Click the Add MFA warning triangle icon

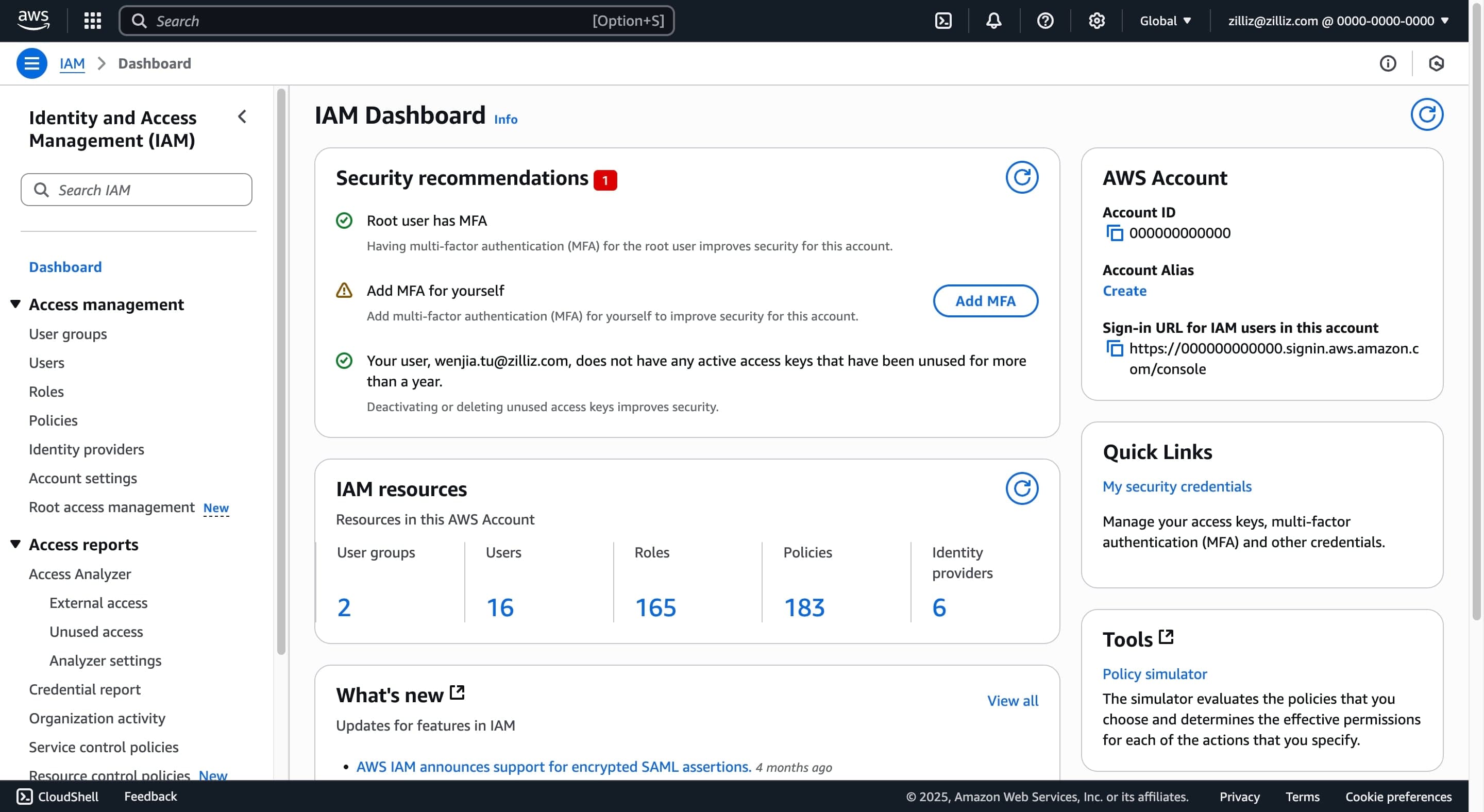coord(344,290)
